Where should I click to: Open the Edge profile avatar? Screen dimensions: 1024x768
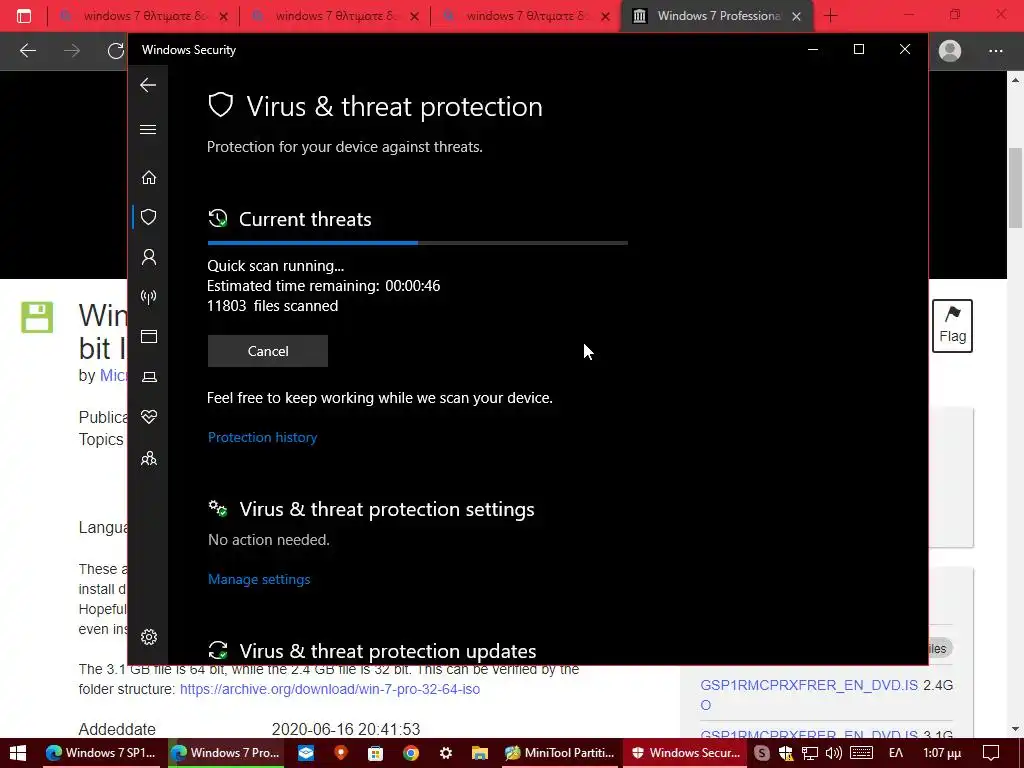coord(950,50)
